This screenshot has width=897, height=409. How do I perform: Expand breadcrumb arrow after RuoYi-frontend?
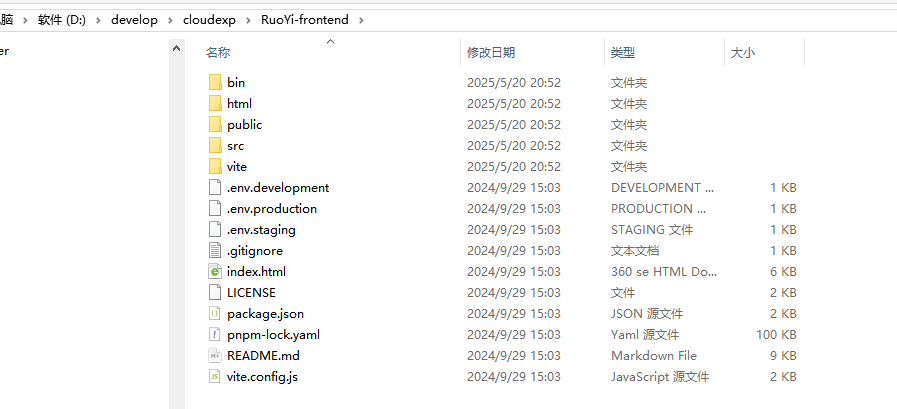point(360,20)
